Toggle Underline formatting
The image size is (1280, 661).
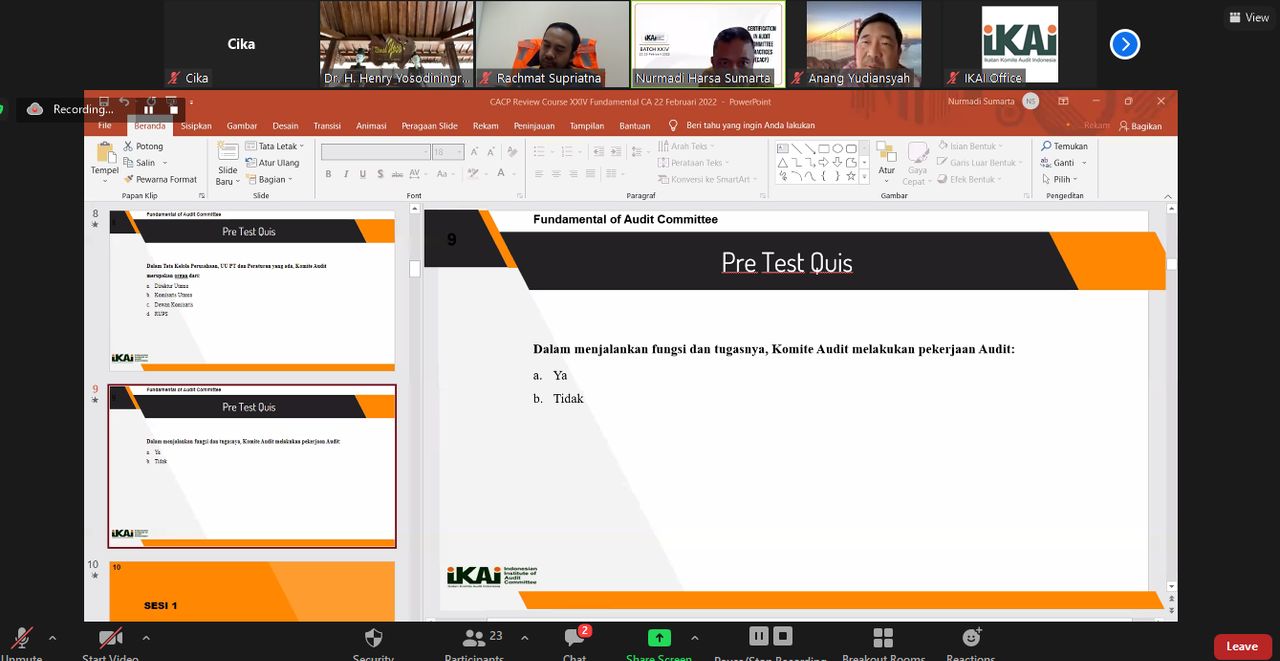[x=363, y=174]
